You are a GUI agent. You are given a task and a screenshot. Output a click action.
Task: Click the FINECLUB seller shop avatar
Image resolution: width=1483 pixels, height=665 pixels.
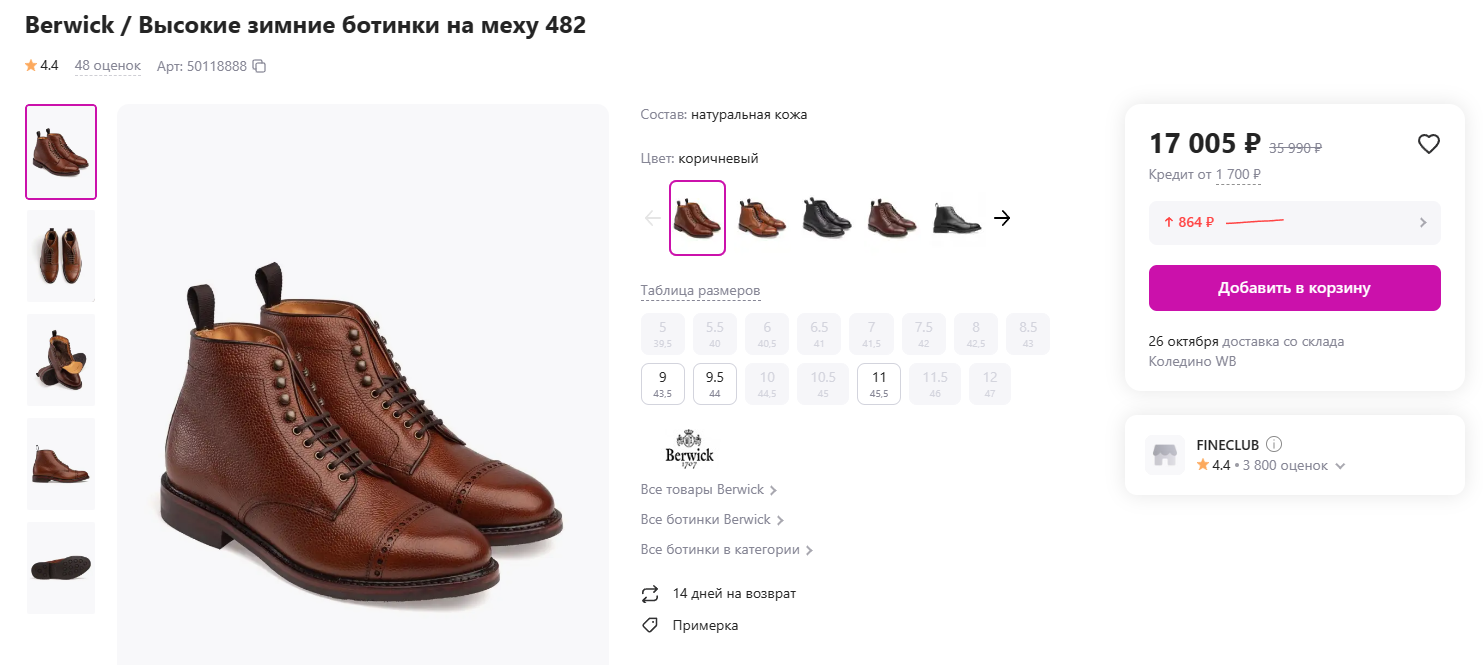1164,455
